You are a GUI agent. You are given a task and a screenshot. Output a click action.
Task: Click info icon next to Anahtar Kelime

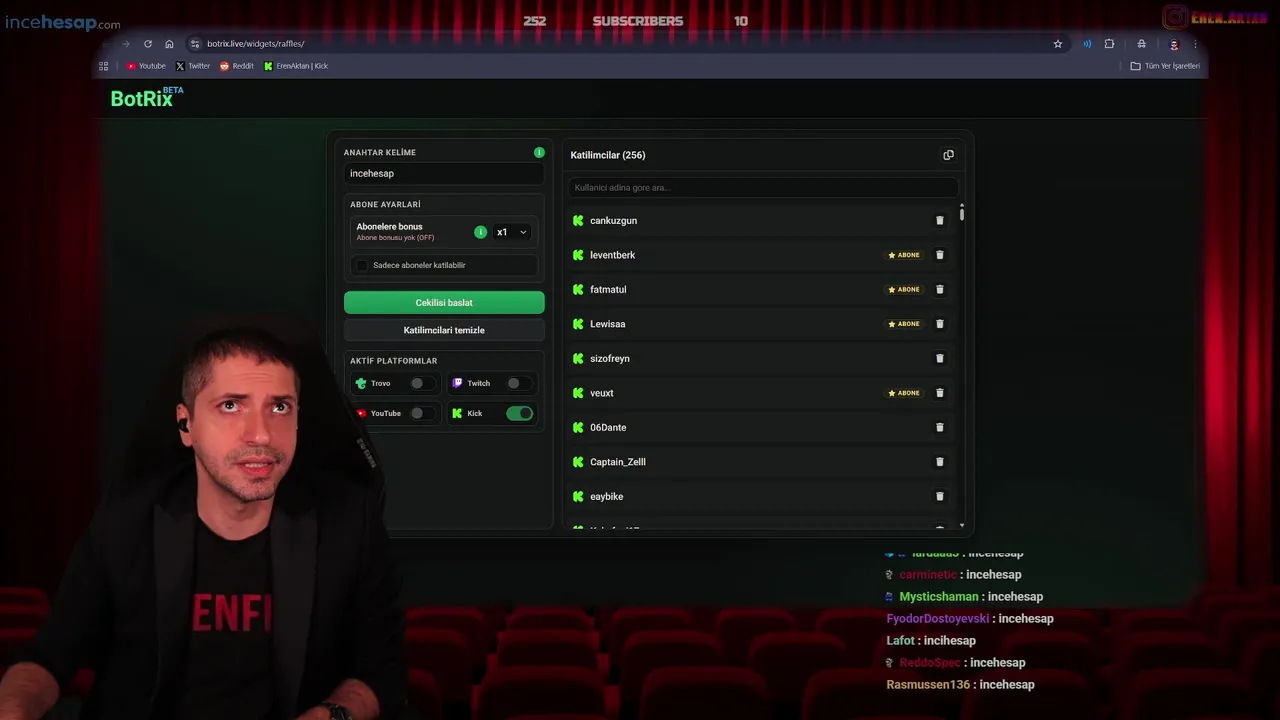[539, 152]
